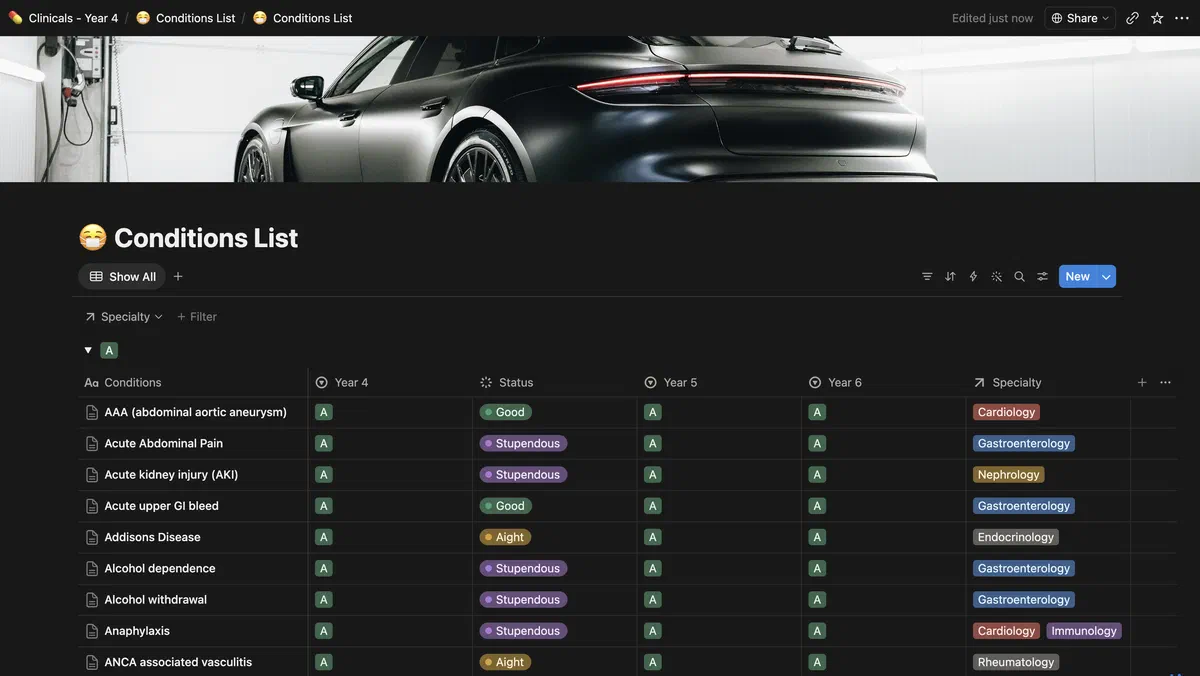Add a filter with + Filter
This screenshot has width=1200, height=676.
[x=197, y=317]
